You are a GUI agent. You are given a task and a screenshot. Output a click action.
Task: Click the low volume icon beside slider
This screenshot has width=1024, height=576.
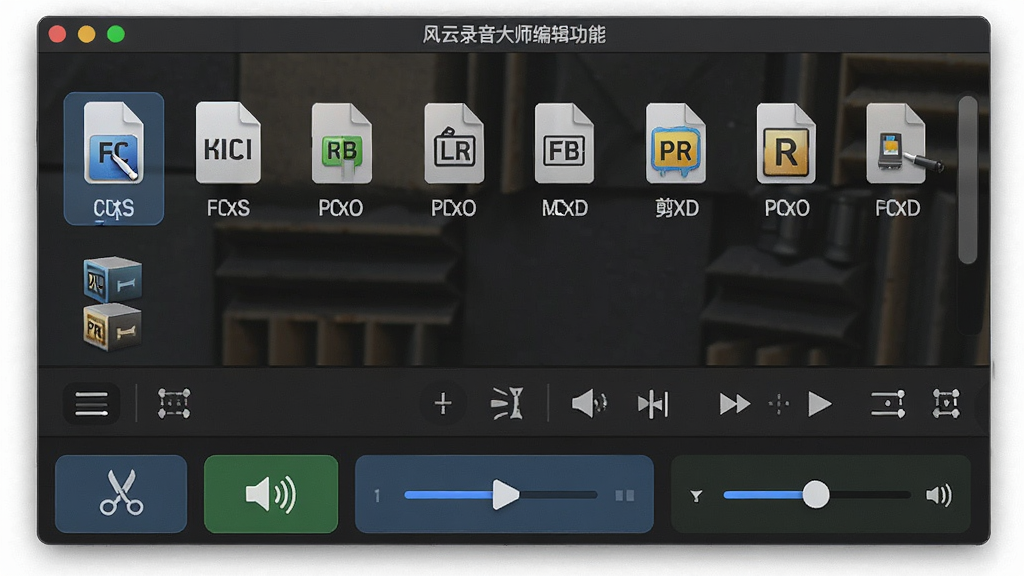tap(696, 496)
